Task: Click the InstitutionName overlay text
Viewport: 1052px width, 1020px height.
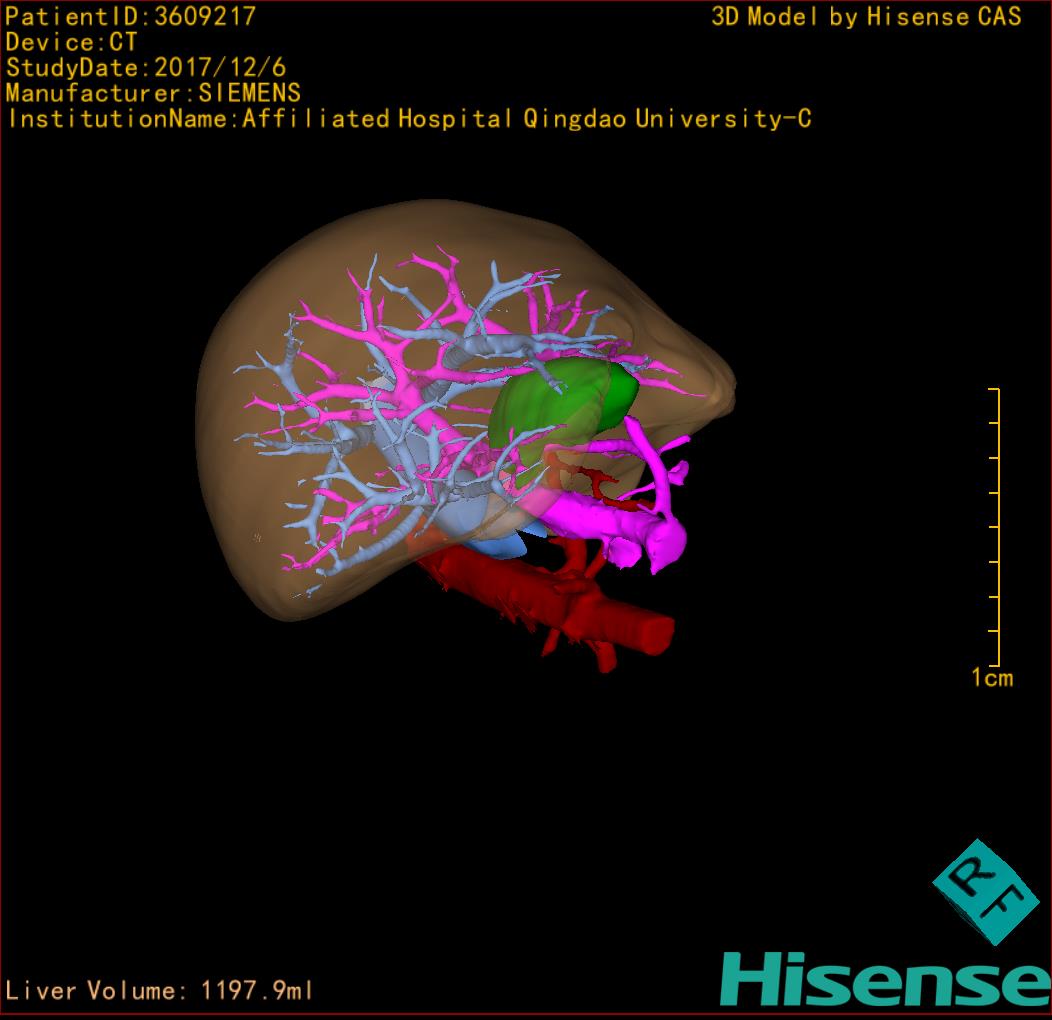Action: [x=408, y=119]
